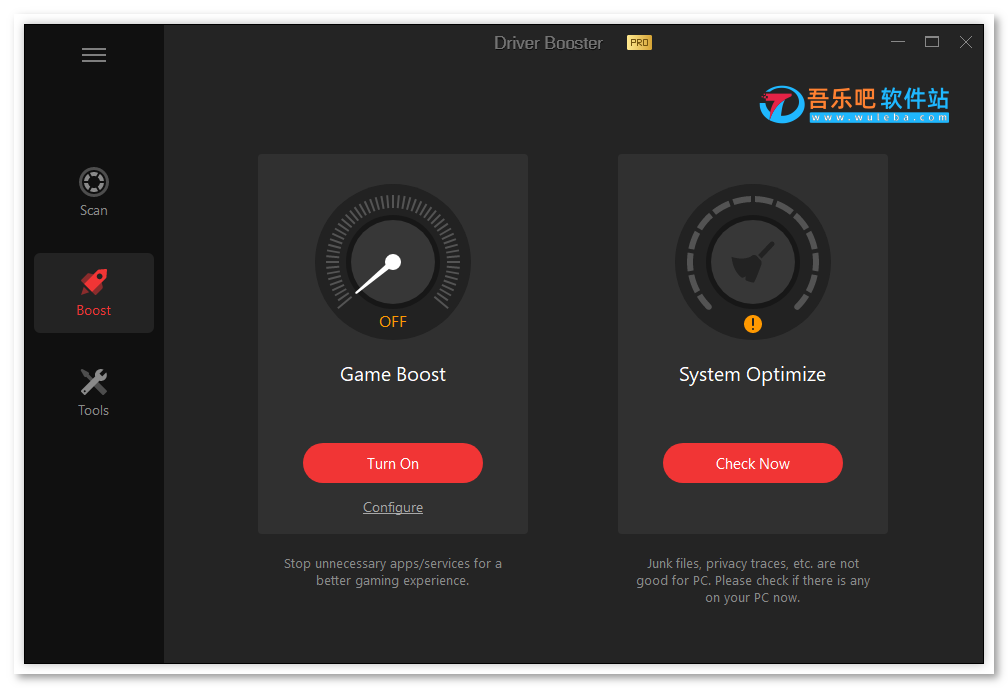This screenshot has height=688, width=1008.
Task: Close the Driver Booster window
Action: (x=966, y=42)
